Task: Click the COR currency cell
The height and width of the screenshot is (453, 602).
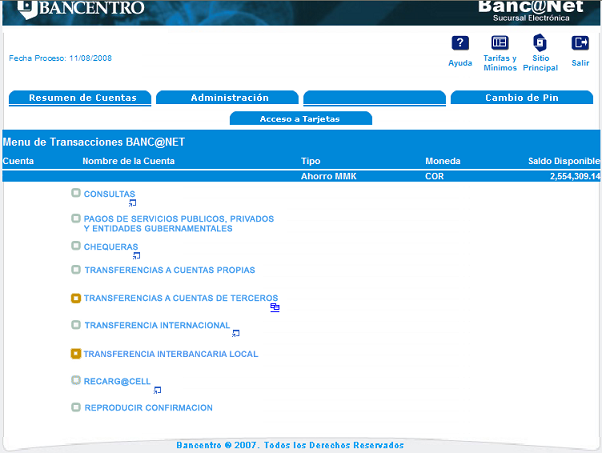Action: [x=434, y=176]
